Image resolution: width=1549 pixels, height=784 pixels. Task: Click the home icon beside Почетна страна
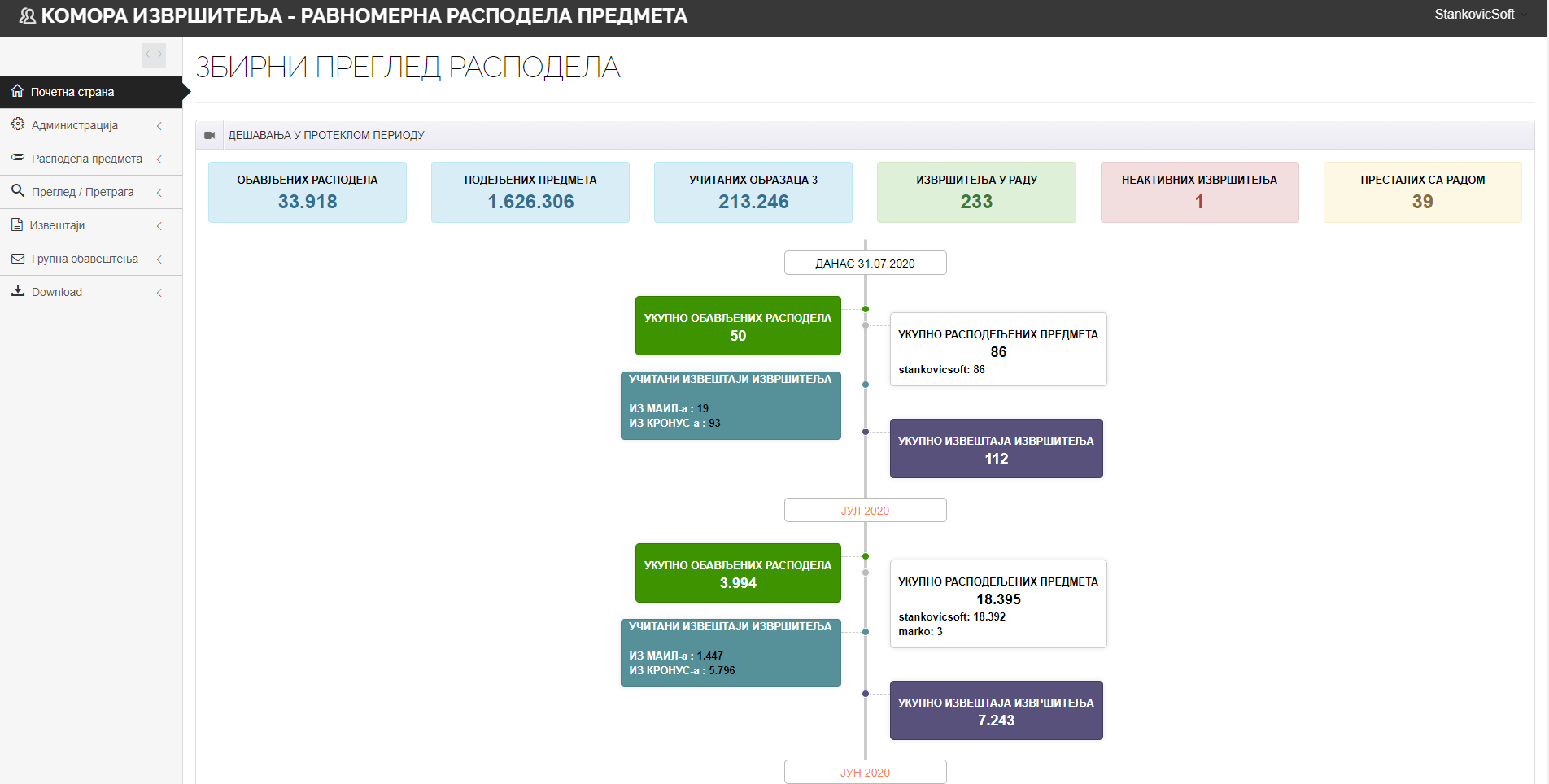point(17,91)
